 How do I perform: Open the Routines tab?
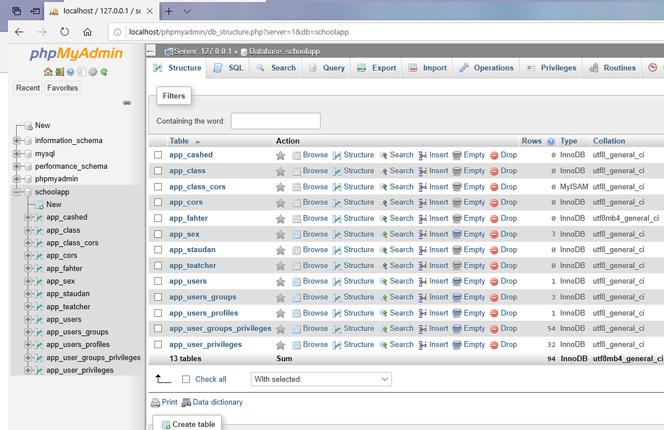(613, 68)
